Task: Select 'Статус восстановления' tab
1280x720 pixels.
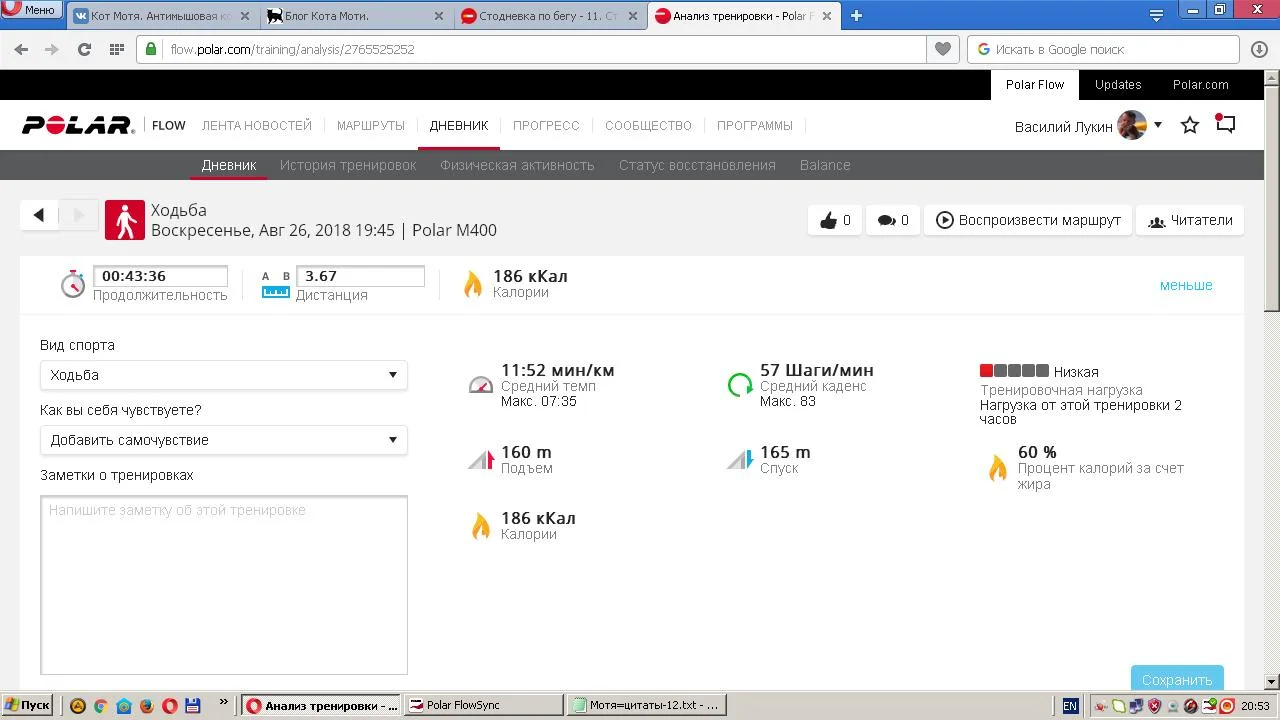Action: [x=697, y=165]
